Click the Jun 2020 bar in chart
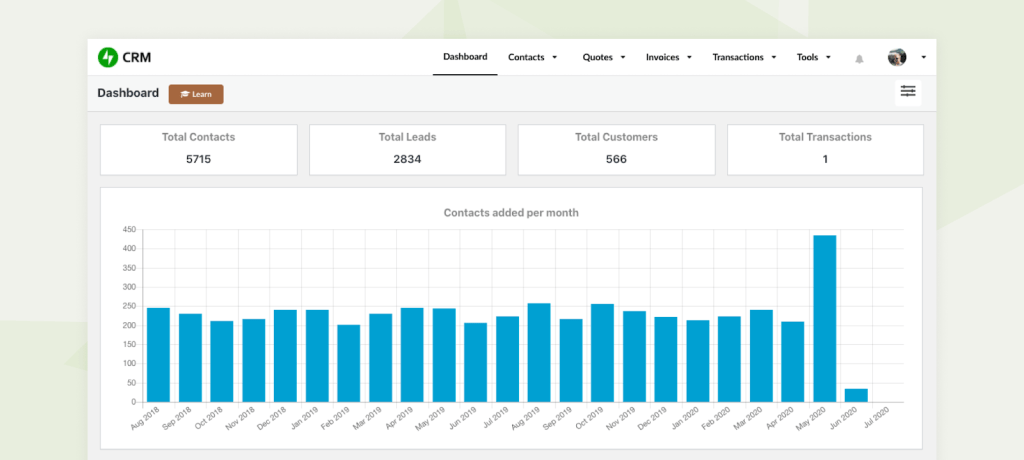Viewport: 1024px width, 460px height. 856,396
